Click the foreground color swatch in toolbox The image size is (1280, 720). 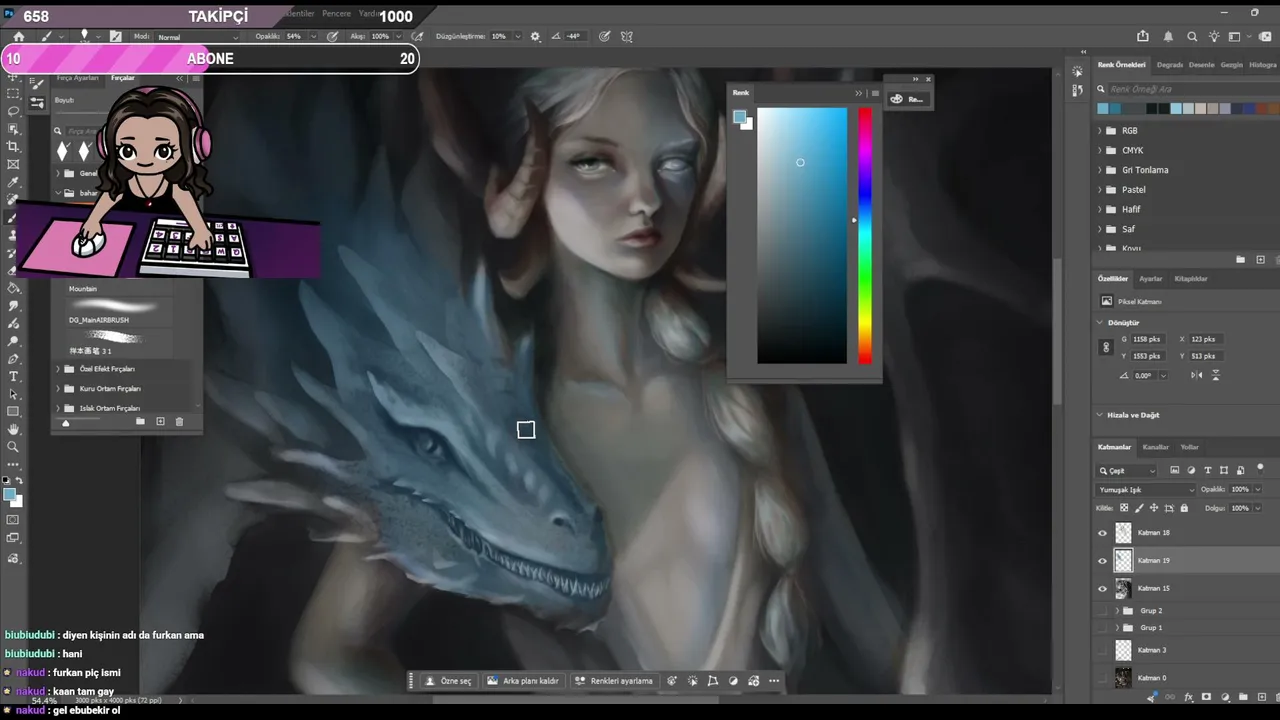click(10, 495)
